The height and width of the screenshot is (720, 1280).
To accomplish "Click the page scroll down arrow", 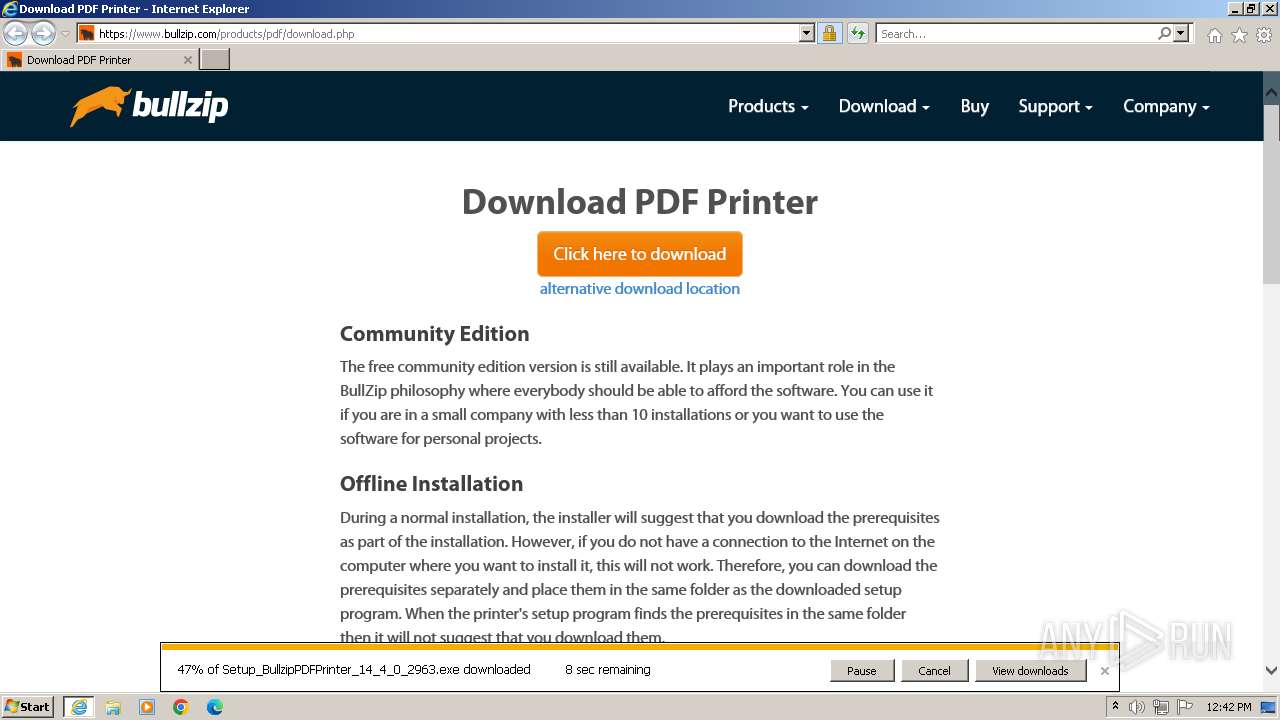I will (1271, 671).
